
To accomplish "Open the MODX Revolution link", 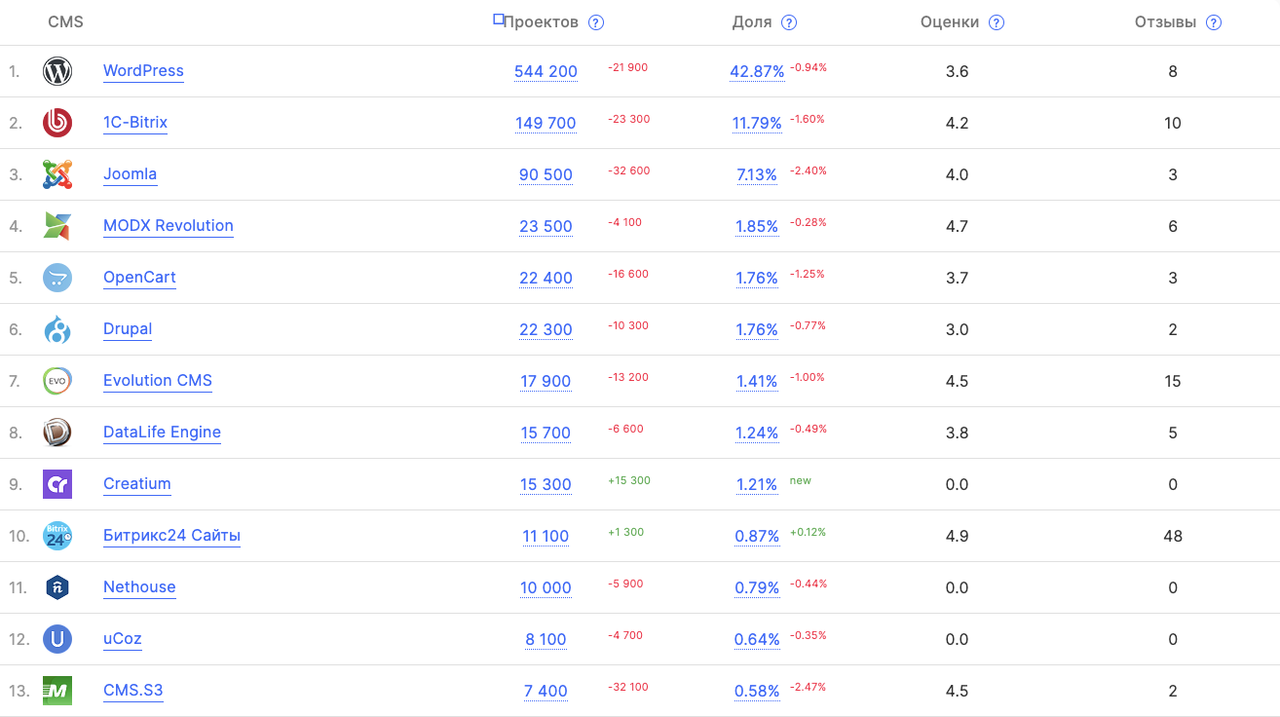I will point(168,226).
